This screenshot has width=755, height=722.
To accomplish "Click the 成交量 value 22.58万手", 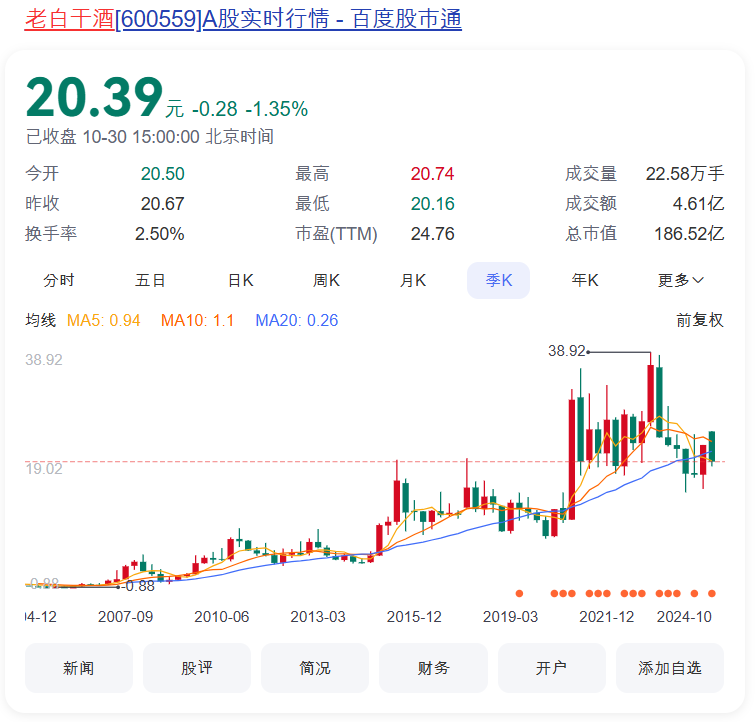I will click(685, 174).
